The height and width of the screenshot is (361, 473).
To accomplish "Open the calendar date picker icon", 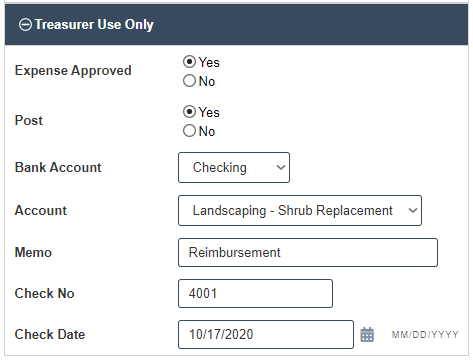I will point(367,334).
